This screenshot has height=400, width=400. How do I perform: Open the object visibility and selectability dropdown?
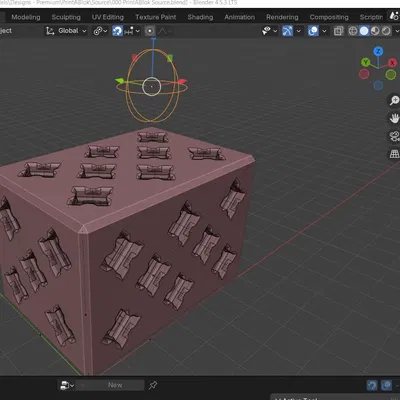[269, 31]
